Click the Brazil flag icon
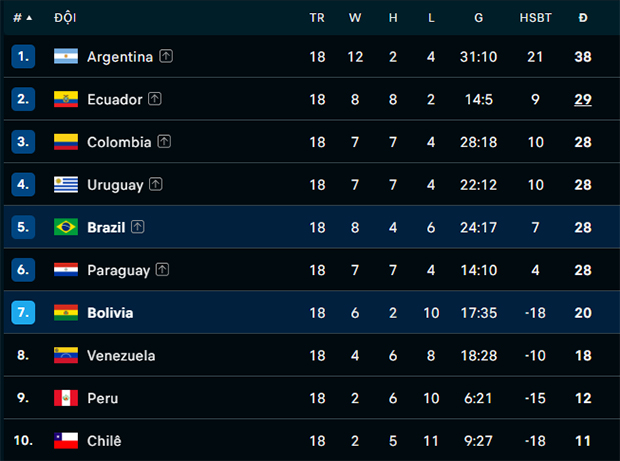 [x=66, y=227]
